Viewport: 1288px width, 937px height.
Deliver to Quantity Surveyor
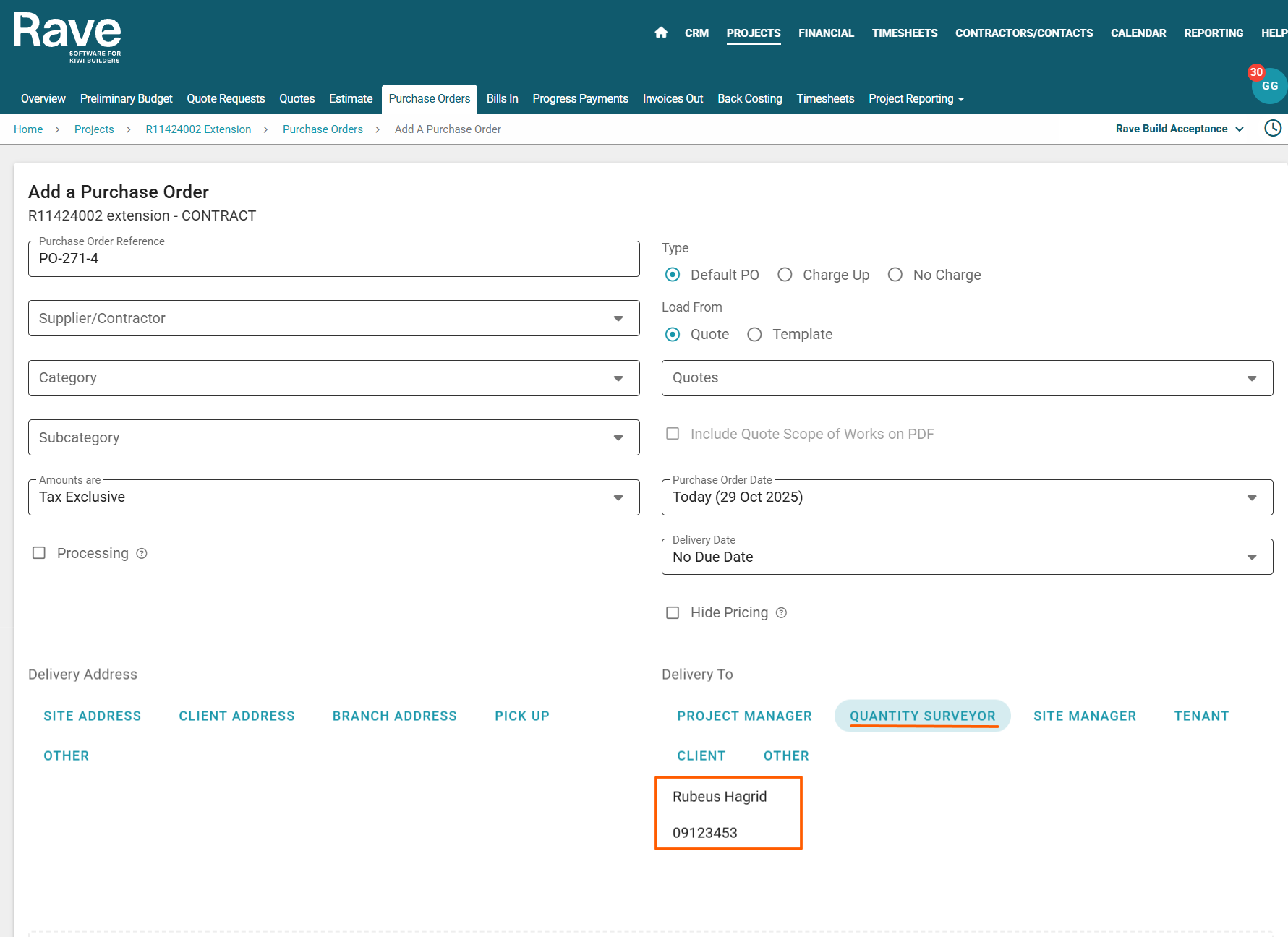click(x=923, y=716)
